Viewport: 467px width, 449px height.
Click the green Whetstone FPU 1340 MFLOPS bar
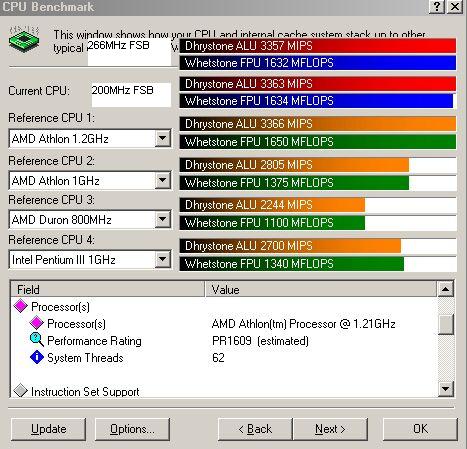tap(291, 264)
